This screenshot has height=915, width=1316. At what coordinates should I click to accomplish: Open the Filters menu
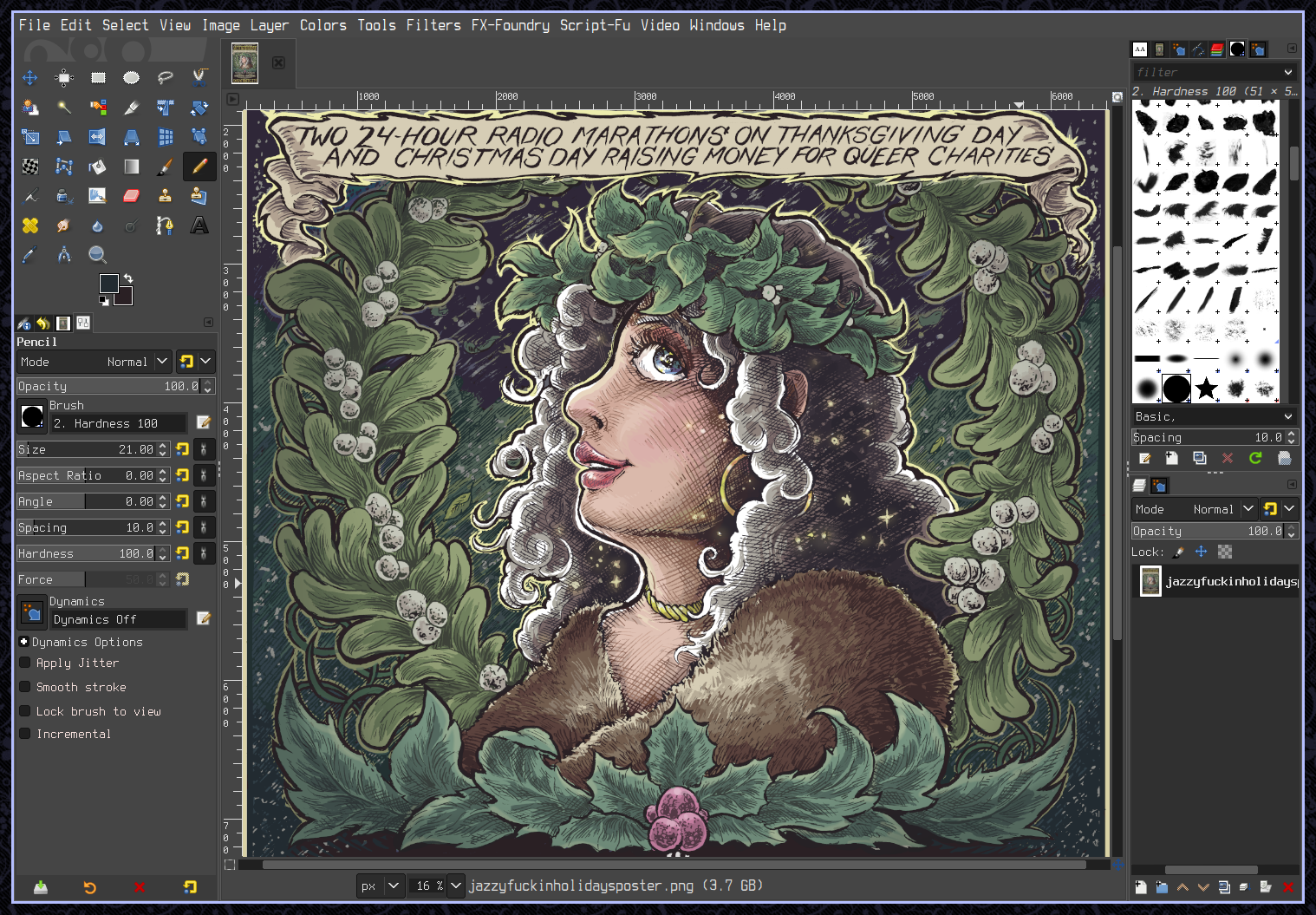click(433, 25)
